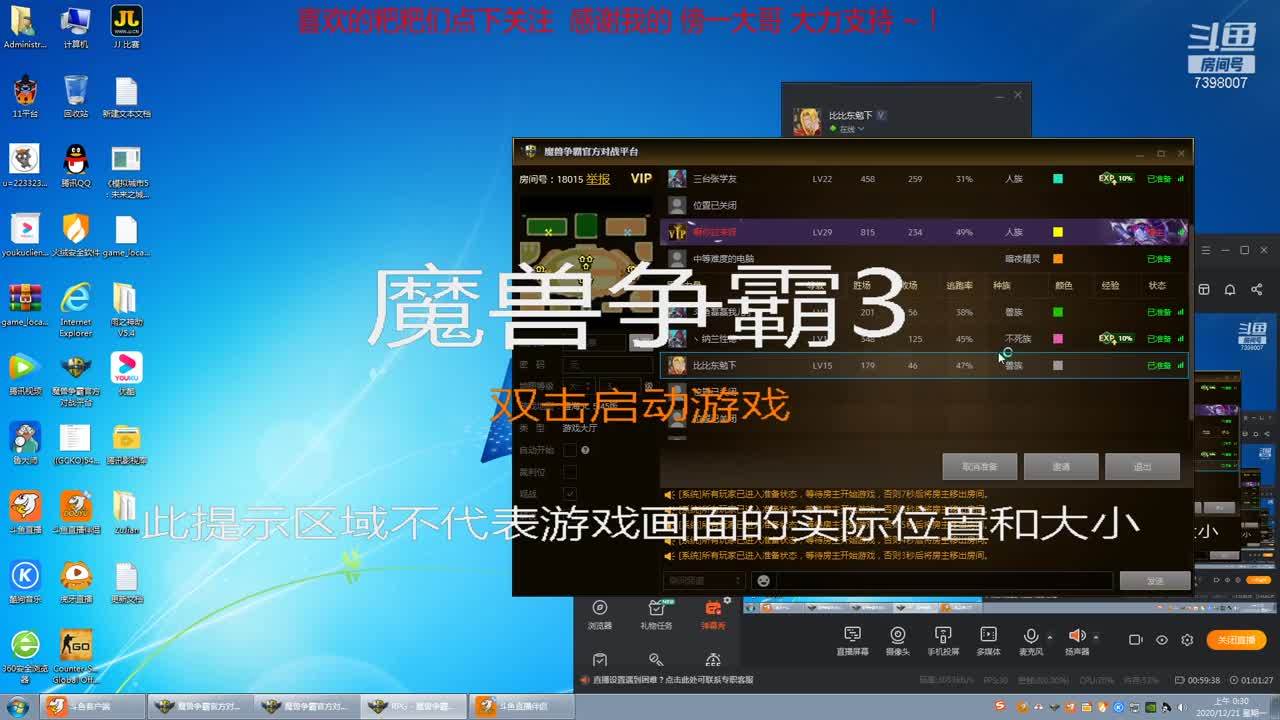Click the emoji button beside chat input
Image resolution: width=1280 pixels, height=720 pixels.
click(764, 581)
